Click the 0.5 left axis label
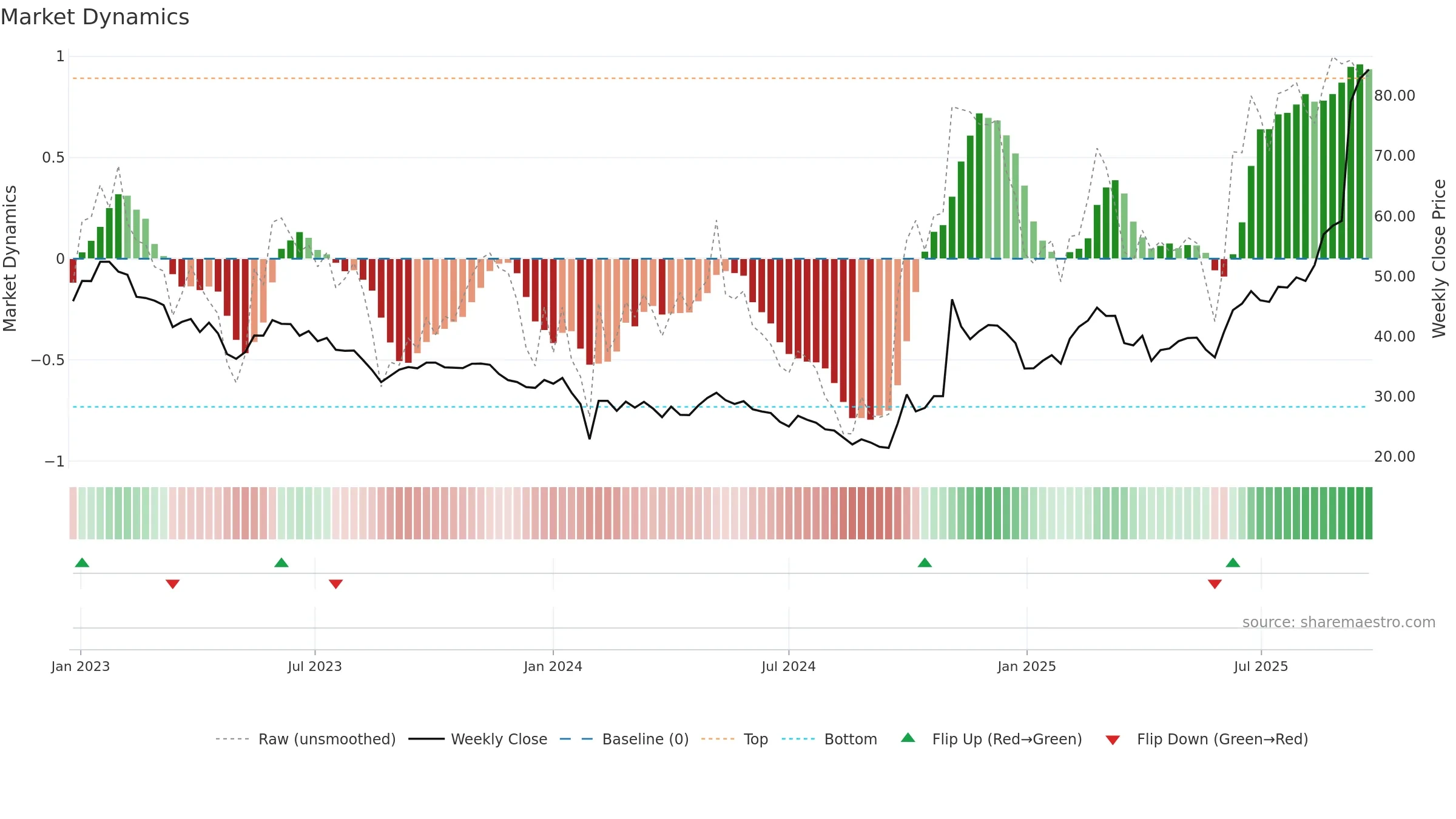Screen dimensions: 1456x819 53,158
